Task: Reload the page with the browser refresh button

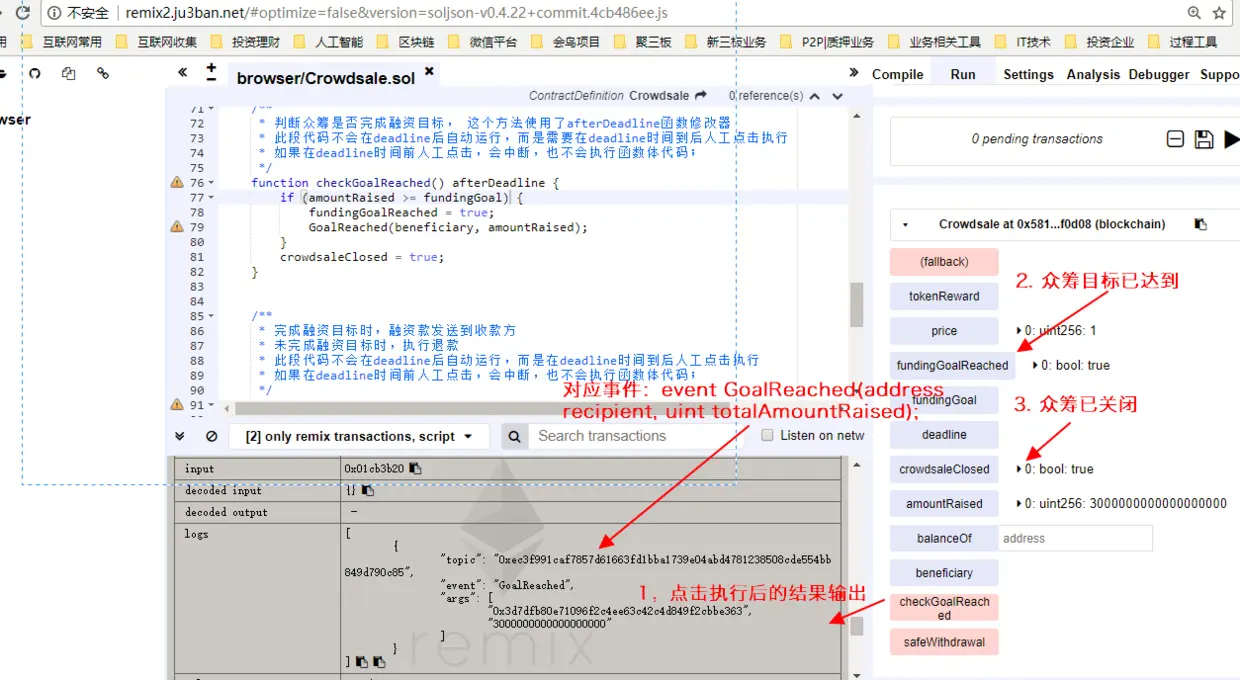Action: (21, 13)
